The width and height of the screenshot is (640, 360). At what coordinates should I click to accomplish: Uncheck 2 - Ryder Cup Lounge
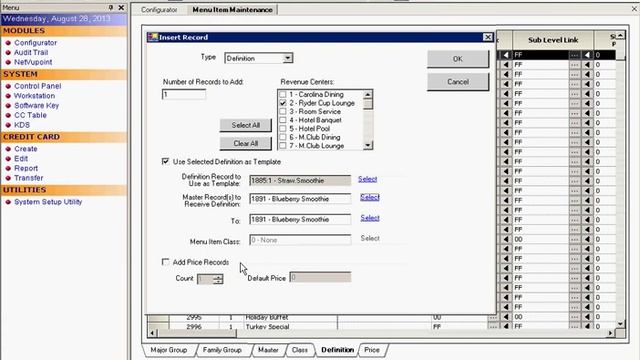tap(282, 103)
